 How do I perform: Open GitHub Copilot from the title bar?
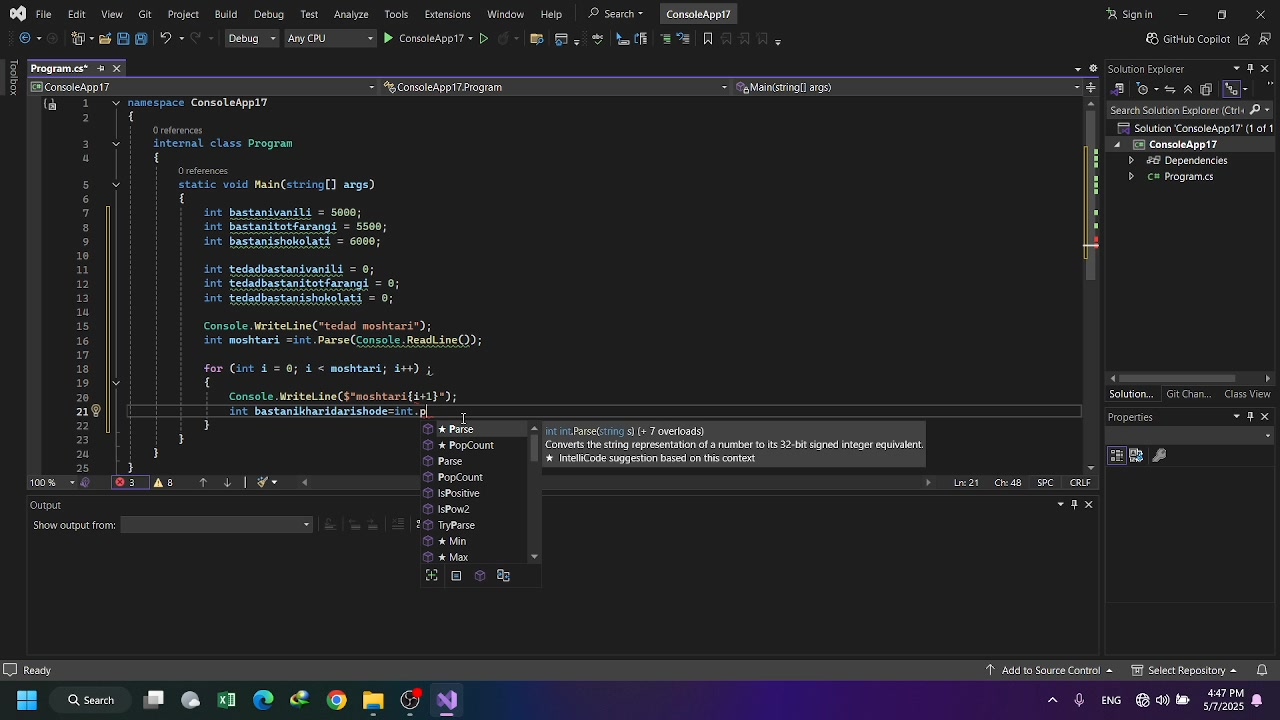pyautogui.click(x=1188, y=39)
